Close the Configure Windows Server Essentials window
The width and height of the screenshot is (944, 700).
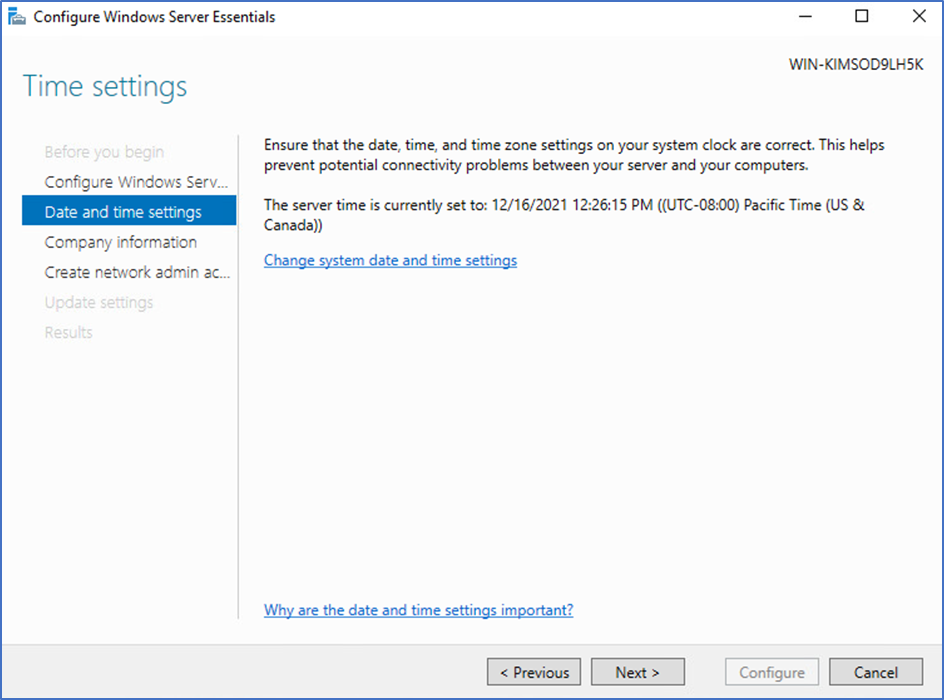tap(919, 16)
